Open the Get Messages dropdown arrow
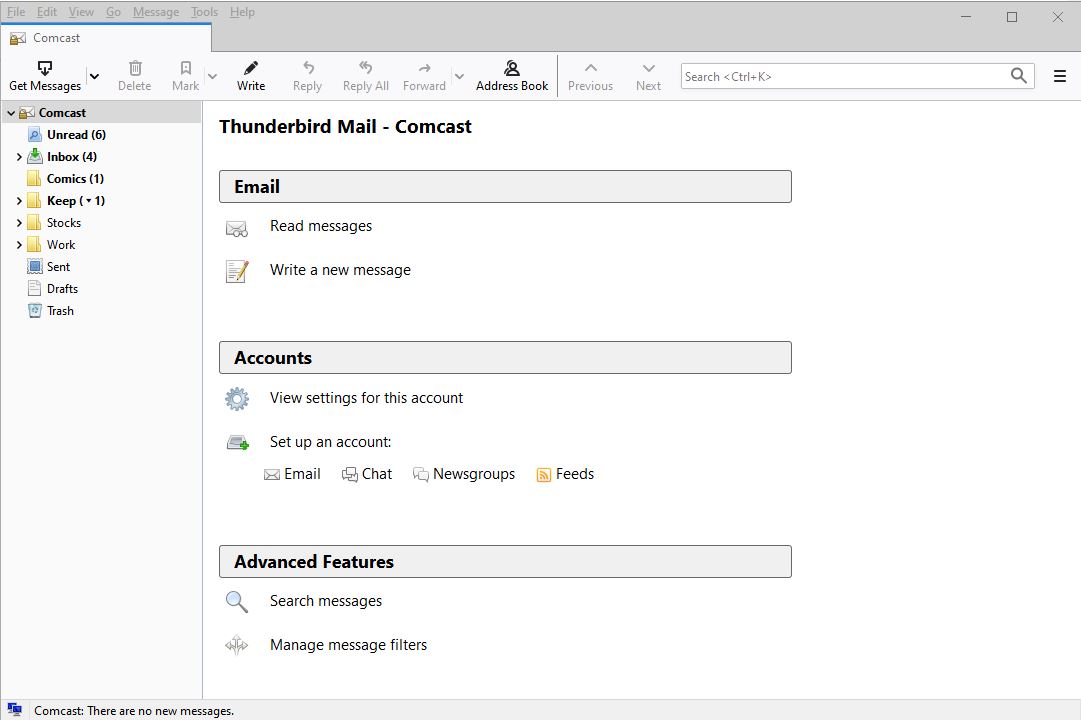This screenshot has width=1081, height=720. pos(94,77)
